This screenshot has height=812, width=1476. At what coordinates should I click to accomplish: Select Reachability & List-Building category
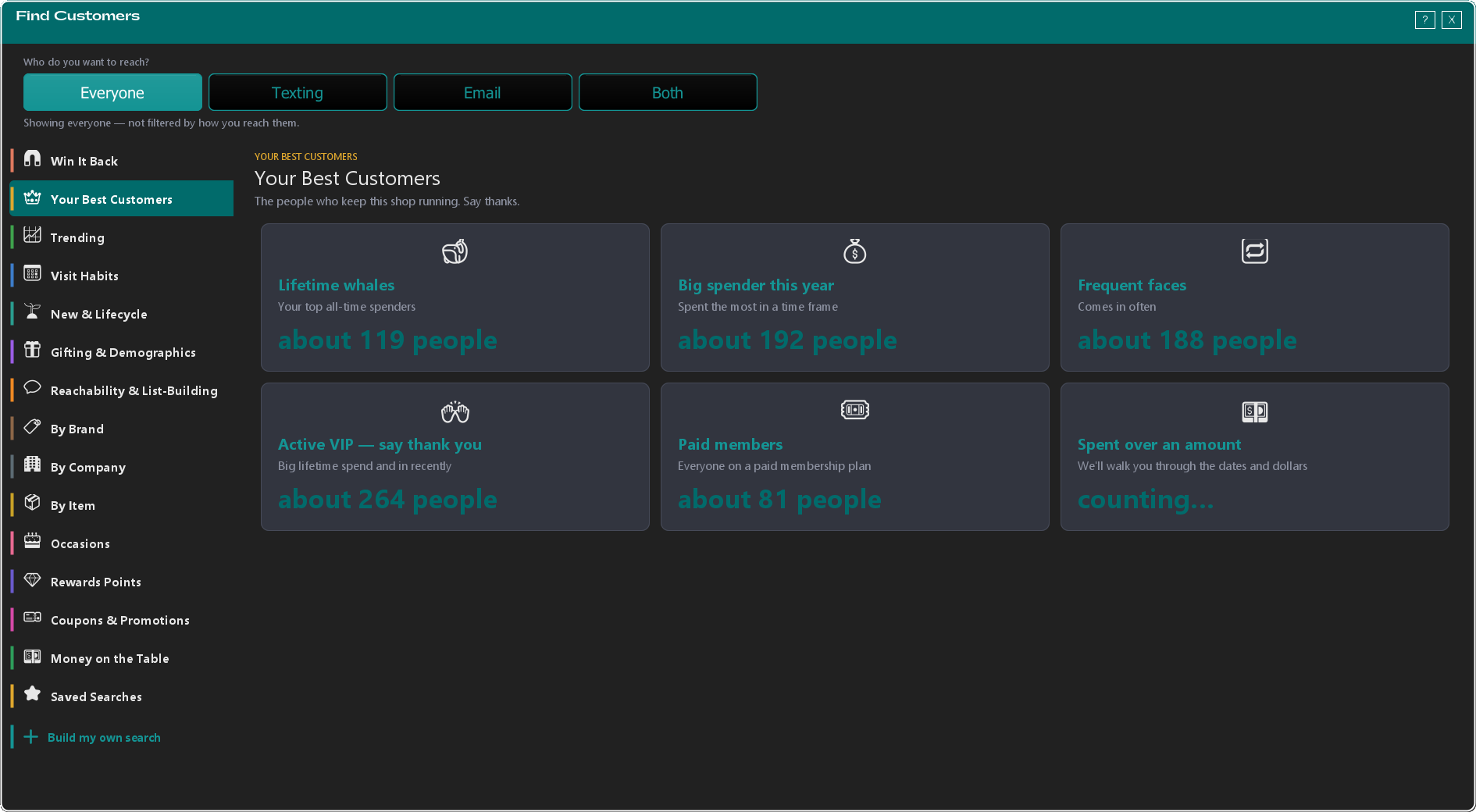click(122, 390)
